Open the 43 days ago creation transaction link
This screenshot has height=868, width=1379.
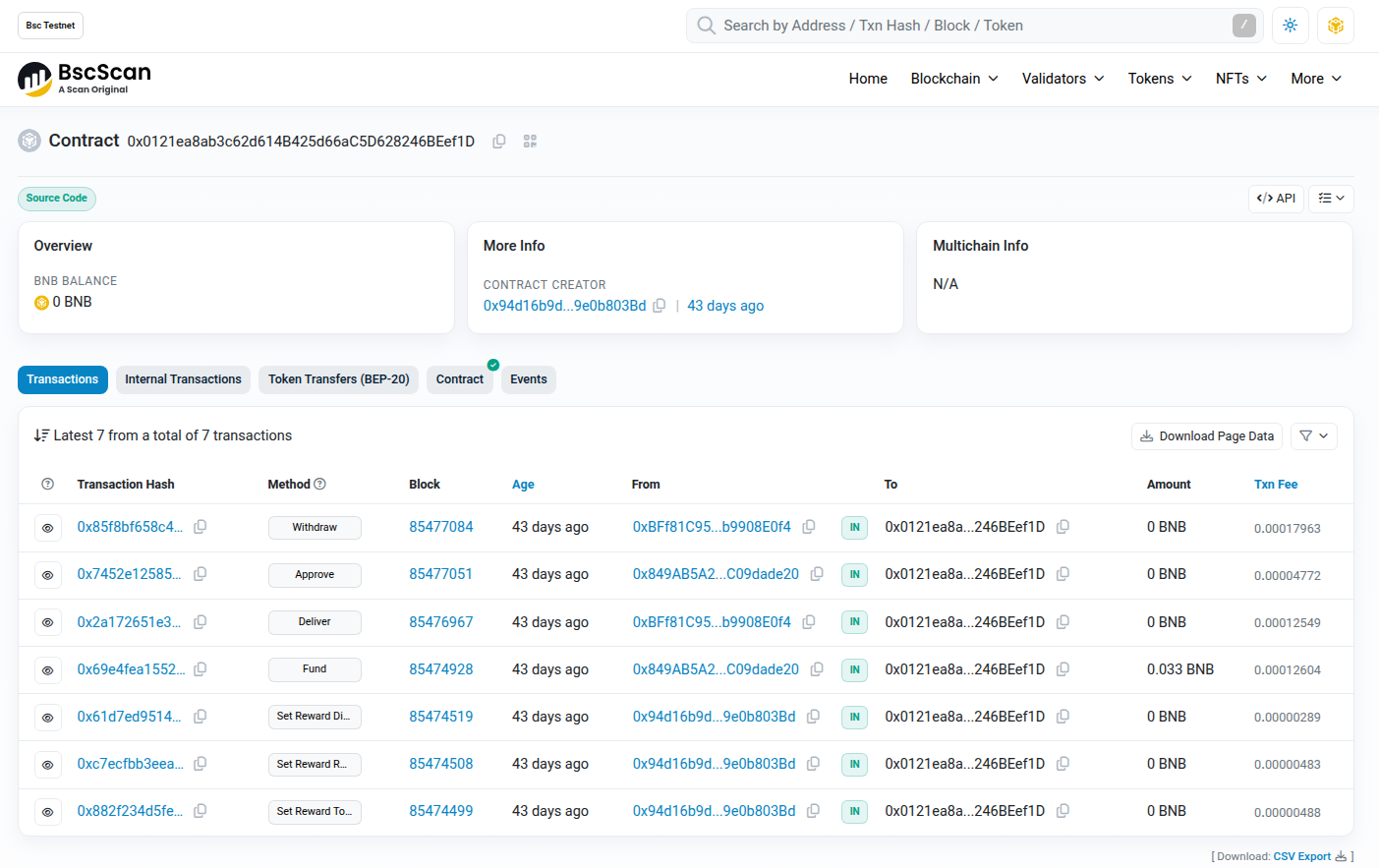tap(725, 306)
